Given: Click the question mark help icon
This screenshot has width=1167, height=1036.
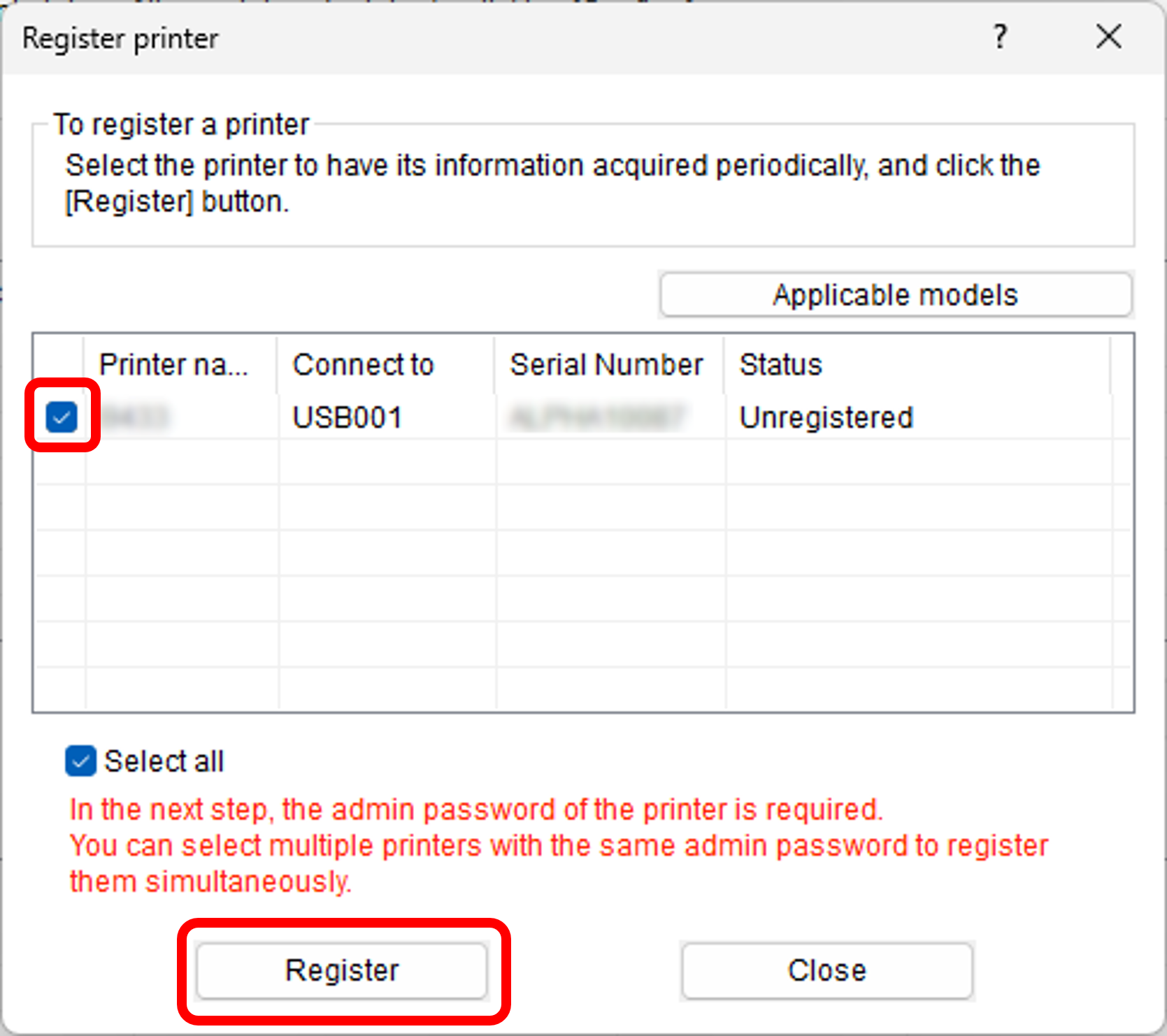Looking at the screenshot, I should [x=1001, y=36].
